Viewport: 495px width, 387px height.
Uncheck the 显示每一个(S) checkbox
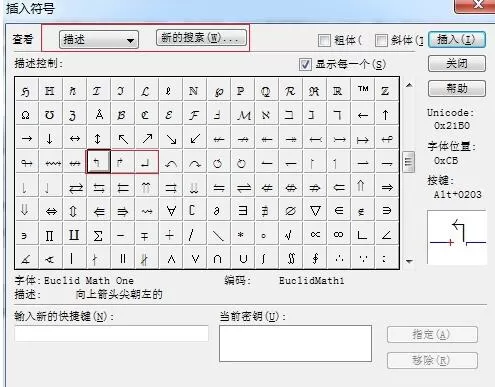(x=305, y=64)
